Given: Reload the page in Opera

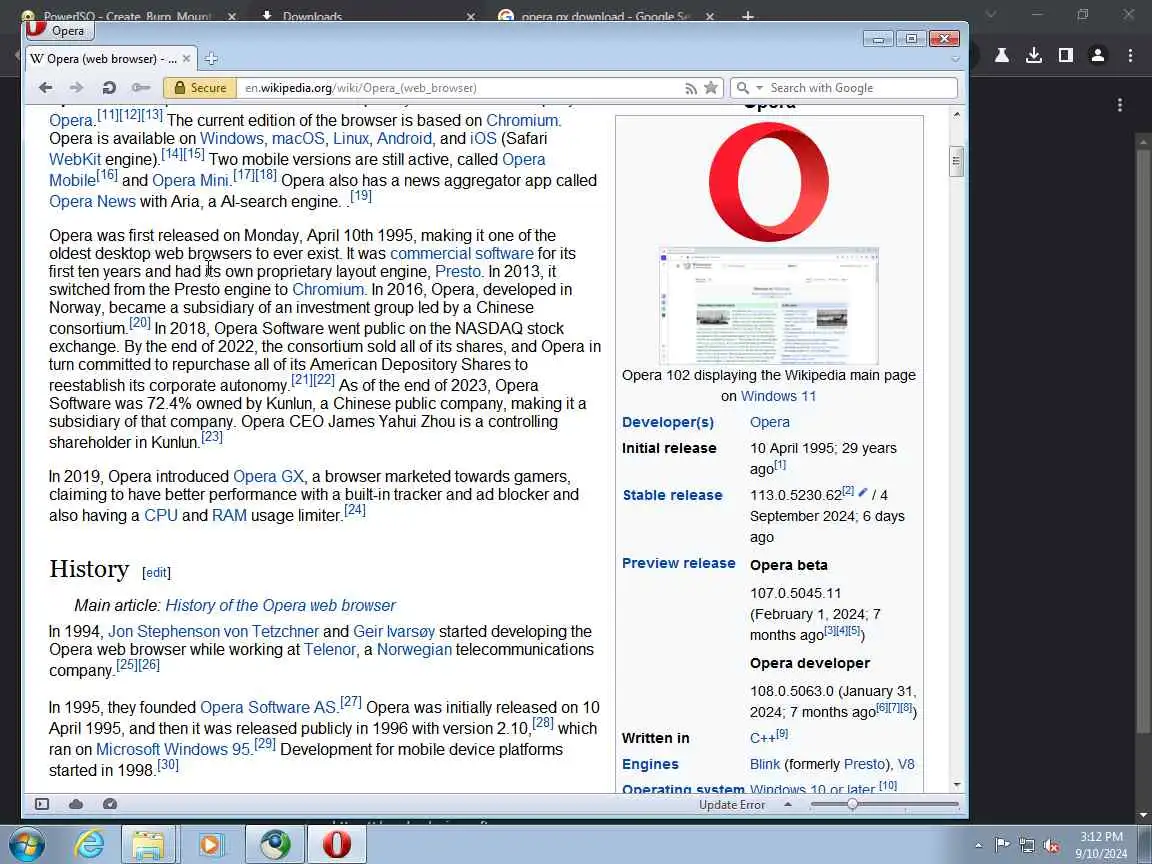Looking at the screenshot, I should pyautogui.click(x=109, y=87).
